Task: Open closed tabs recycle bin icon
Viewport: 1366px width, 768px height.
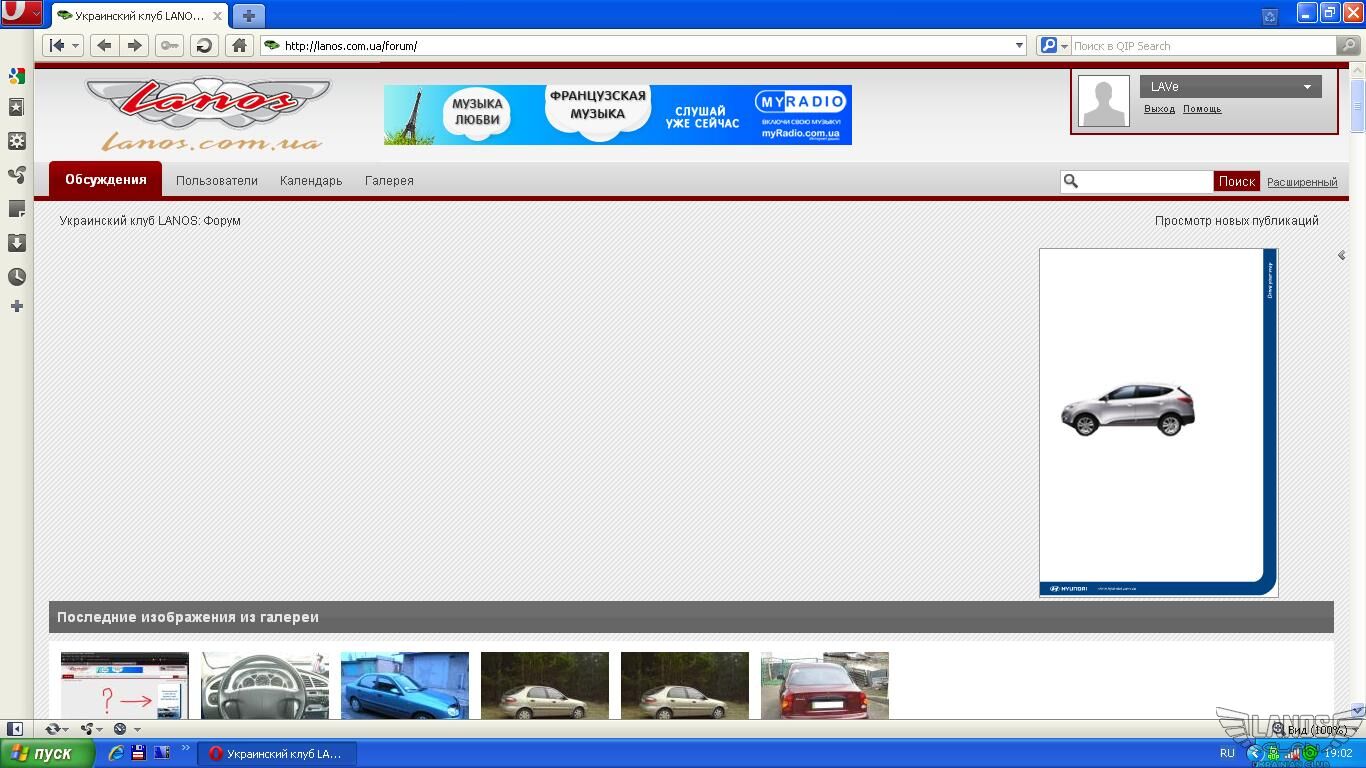Action: (1269, 16)
